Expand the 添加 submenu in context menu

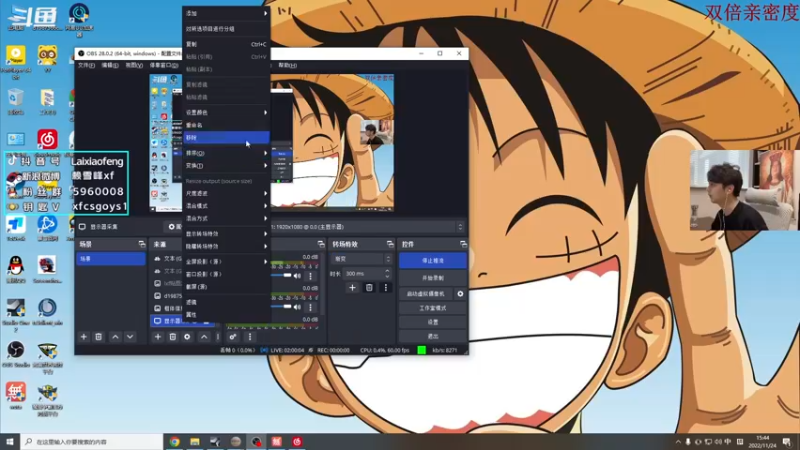click(x=227, y=13)
